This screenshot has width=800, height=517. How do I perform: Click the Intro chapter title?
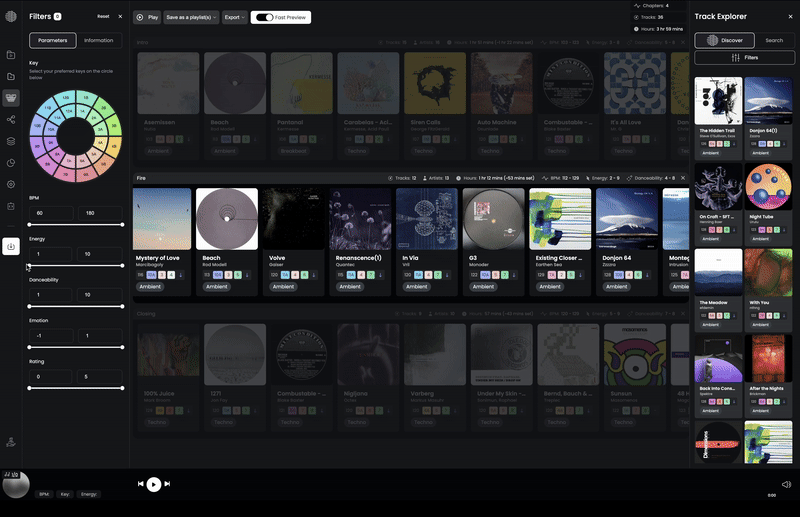[142, 42]
